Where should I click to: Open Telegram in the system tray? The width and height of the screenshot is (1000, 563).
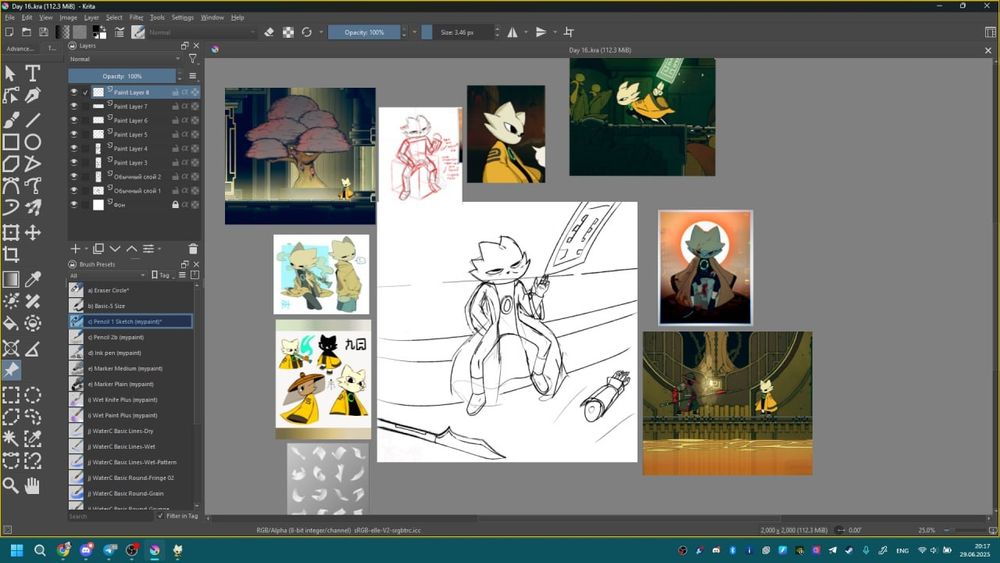click(832, 550)
